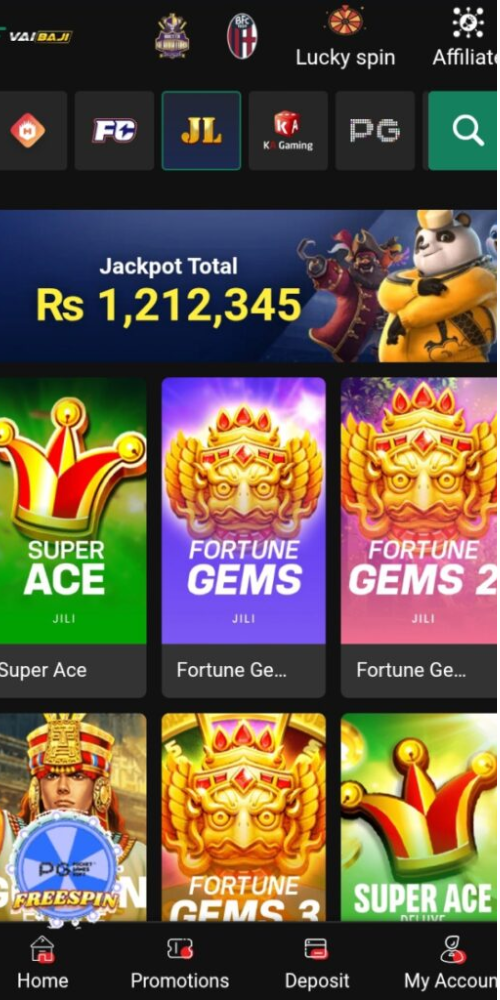500x1000 pixels.
Task: Tap the floating PG Freespin wheel
Action: (x=64, y=867)
